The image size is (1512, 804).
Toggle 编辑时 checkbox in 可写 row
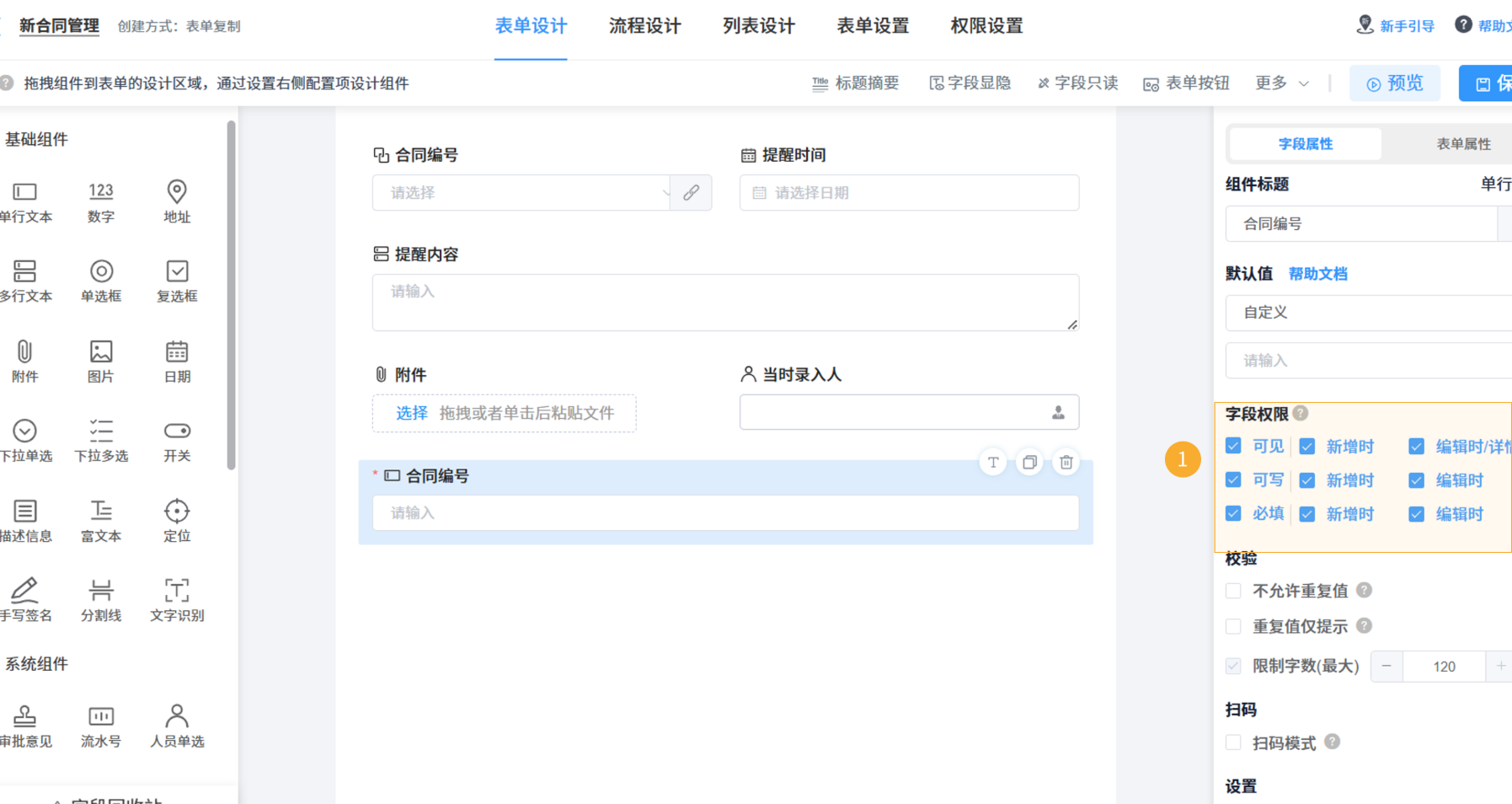pos(1417,480)
